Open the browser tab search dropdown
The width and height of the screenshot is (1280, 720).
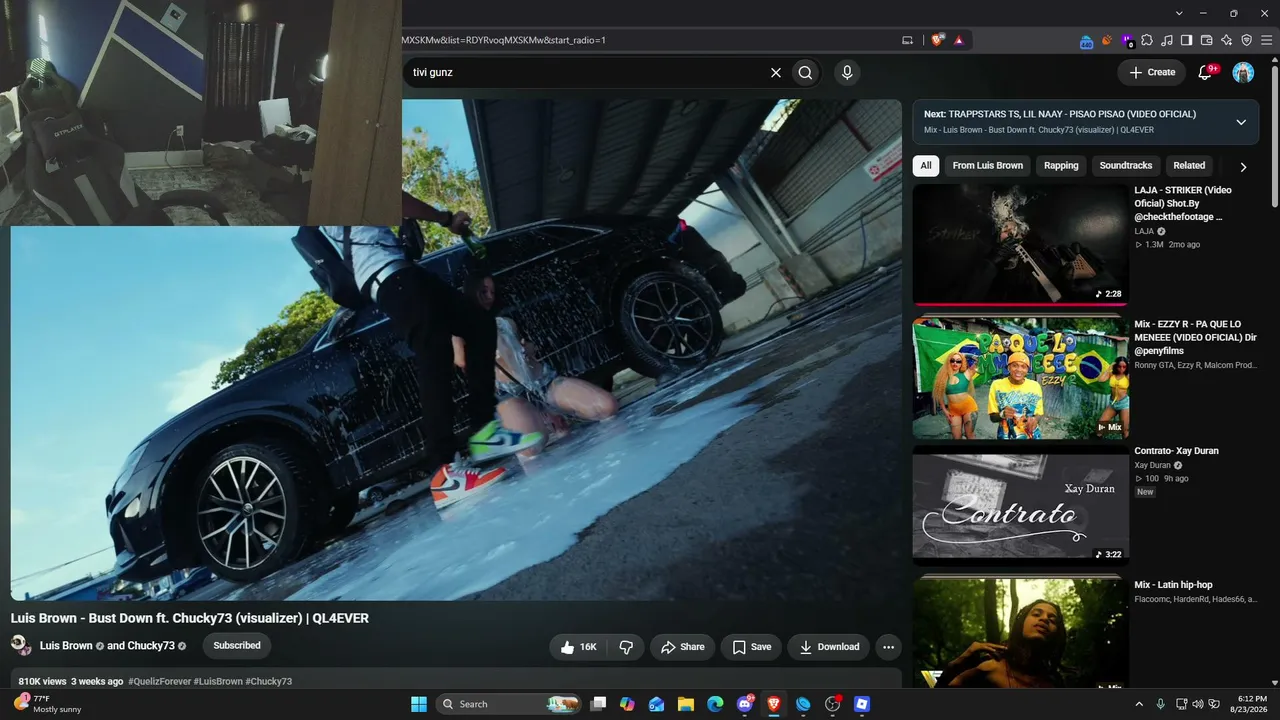pyautogui.click(x=1179, y=13)
